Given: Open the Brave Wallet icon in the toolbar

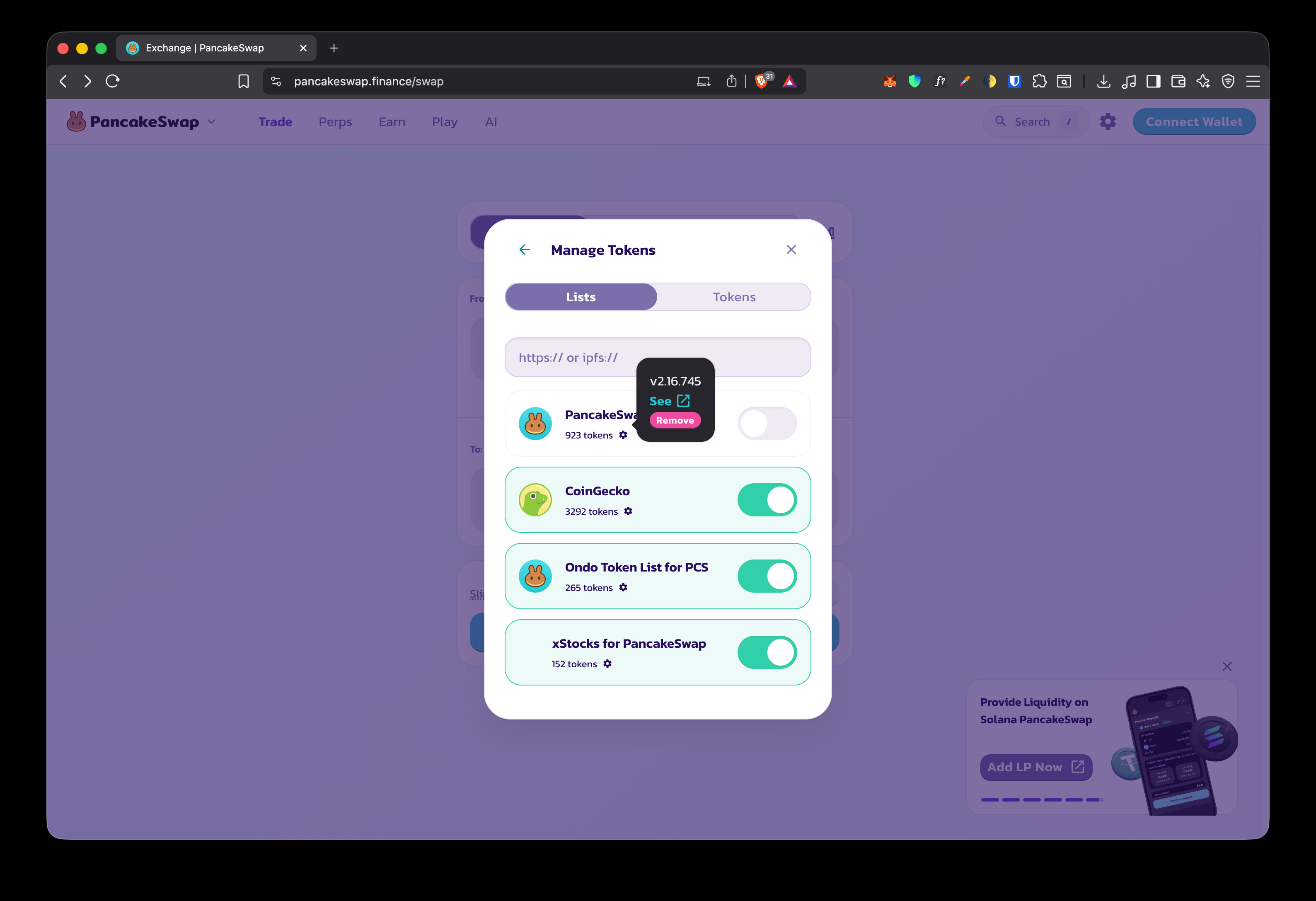Looking at the screenshot, I should tap(1178, 82).
